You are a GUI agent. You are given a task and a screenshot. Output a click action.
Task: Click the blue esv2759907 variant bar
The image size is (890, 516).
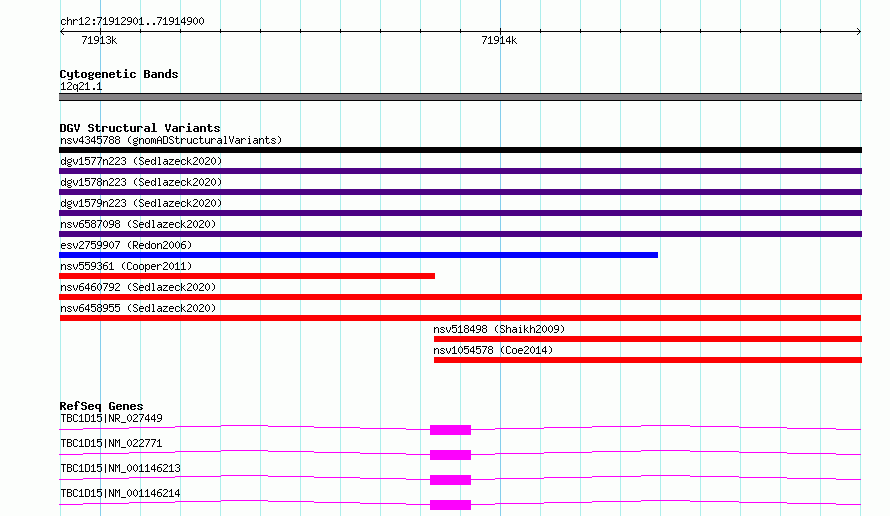point(358,255)
